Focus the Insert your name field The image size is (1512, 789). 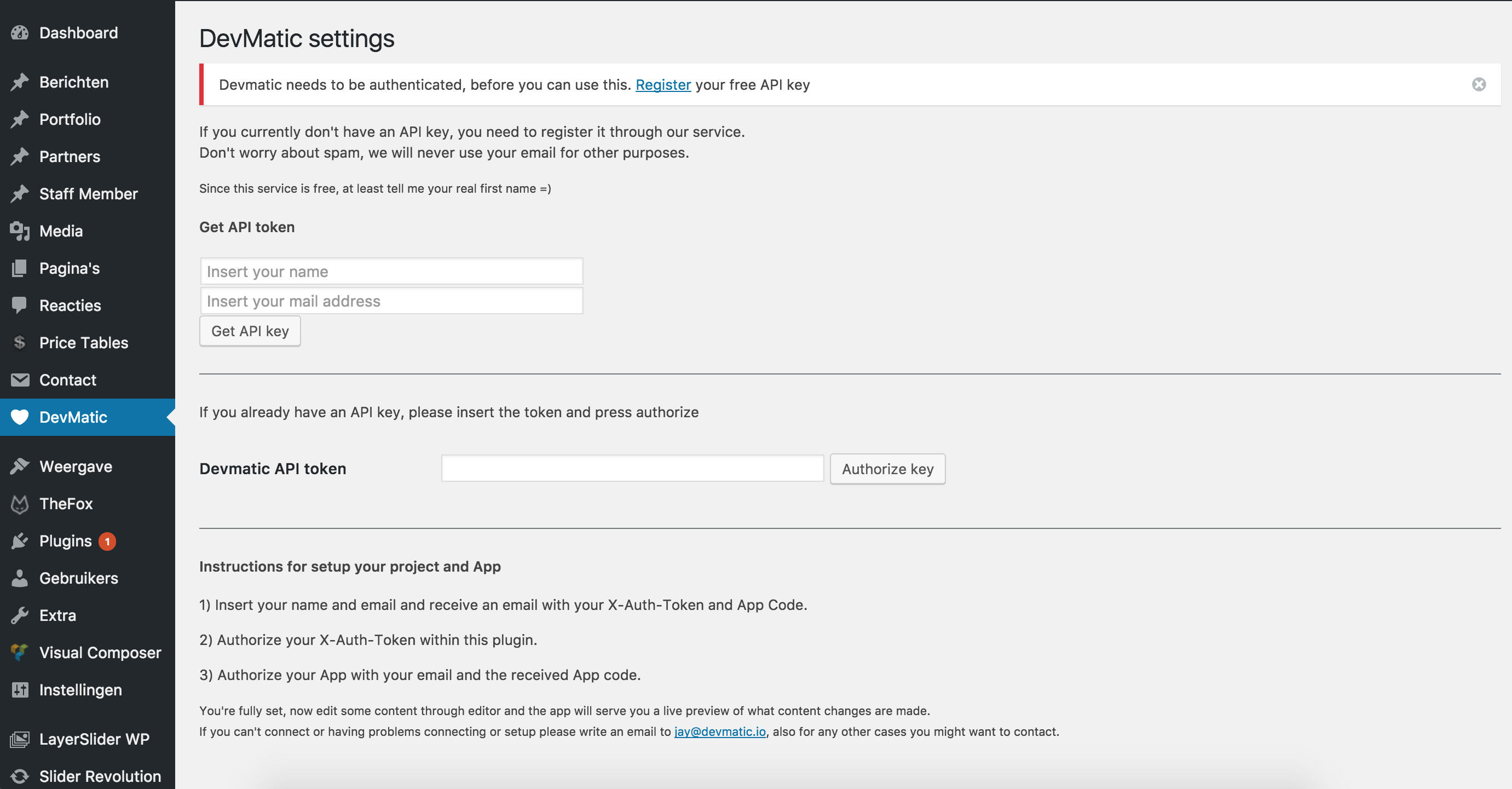(x=391, y=271)
